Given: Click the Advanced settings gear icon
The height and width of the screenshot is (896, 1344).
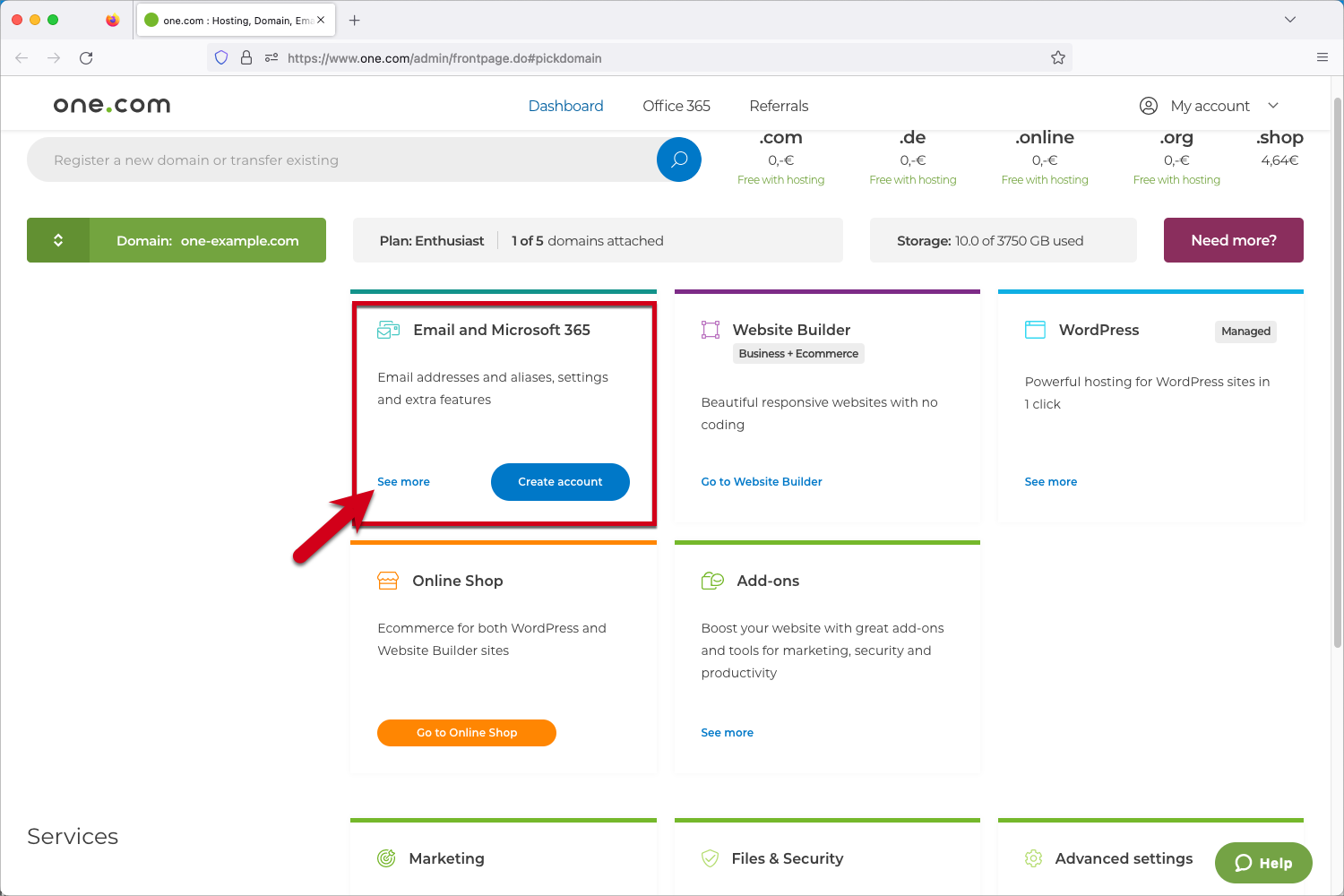Looking at the screenshot, I should coord(1033,858).
